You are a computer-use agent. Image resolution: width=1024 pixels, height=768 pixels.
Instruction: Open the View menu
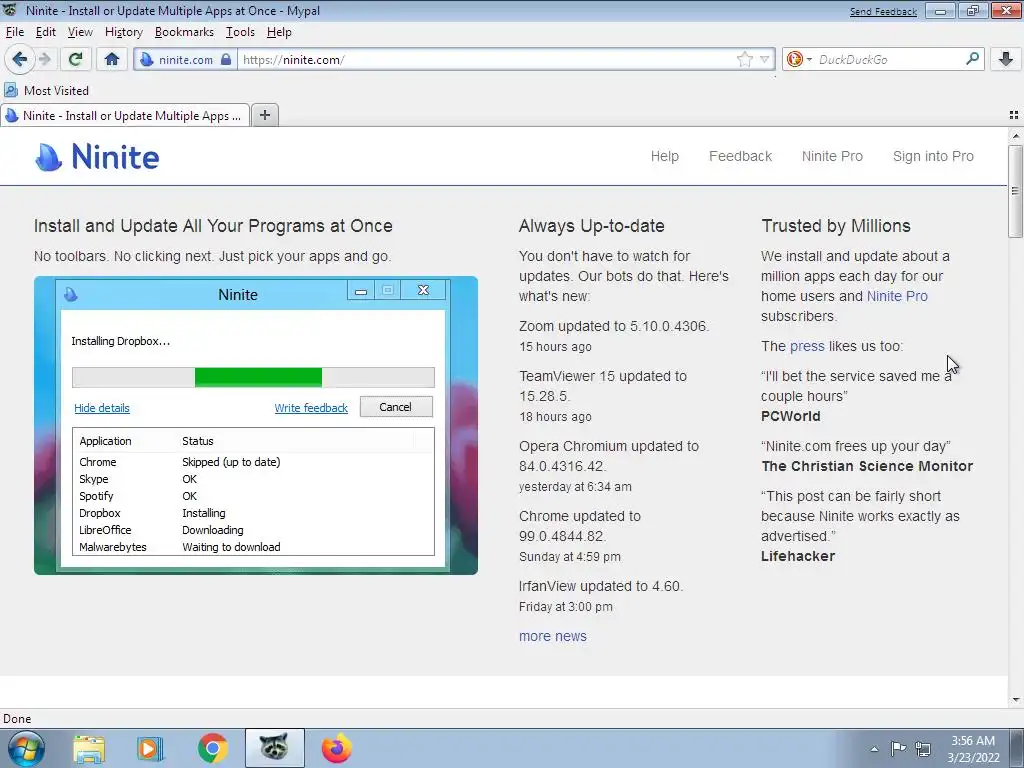pyautogui.click(x=80, y=32)
